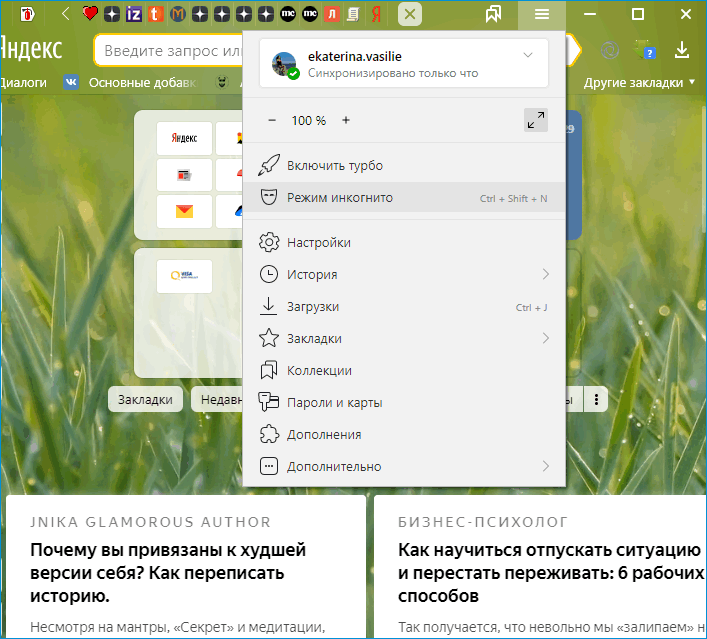
Task: Select 'Включить турбо' menu item
Action: pos(404,165)
